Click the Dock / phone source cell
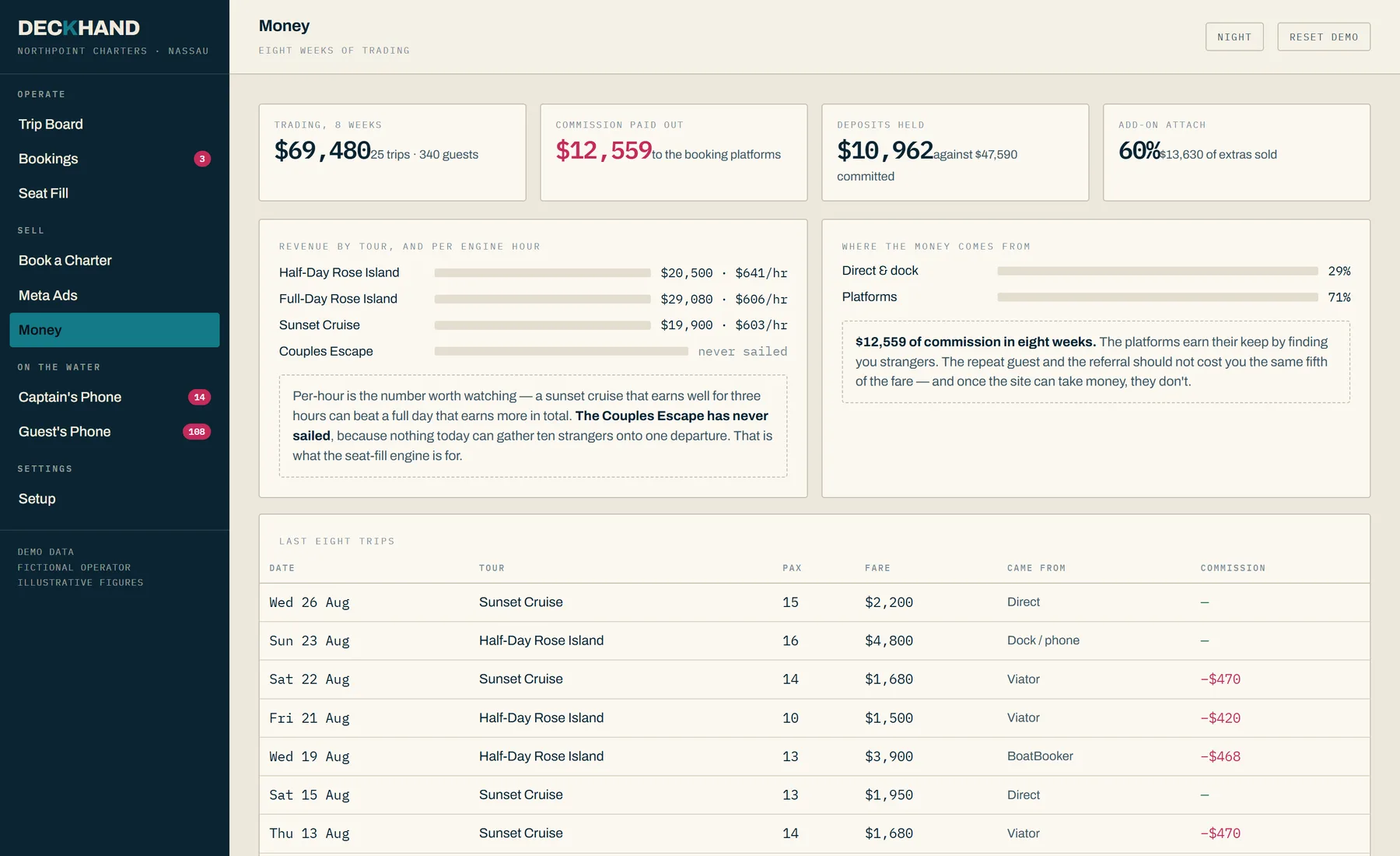1400x856 pixels. click(1043, 640)
